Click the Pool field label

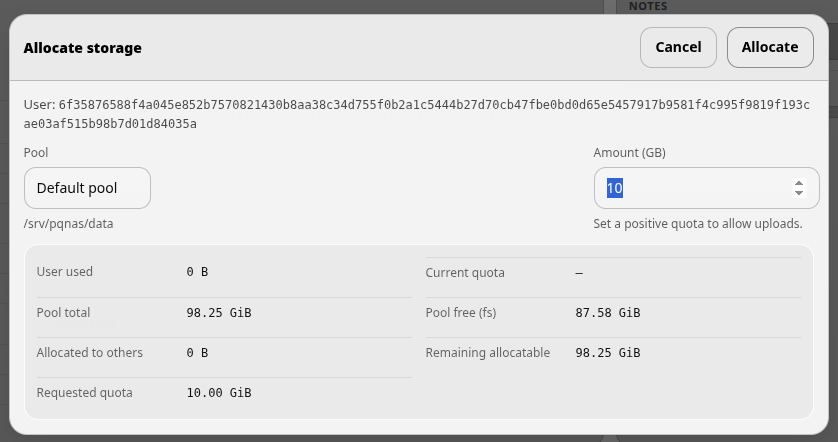(x=36, y=153)
